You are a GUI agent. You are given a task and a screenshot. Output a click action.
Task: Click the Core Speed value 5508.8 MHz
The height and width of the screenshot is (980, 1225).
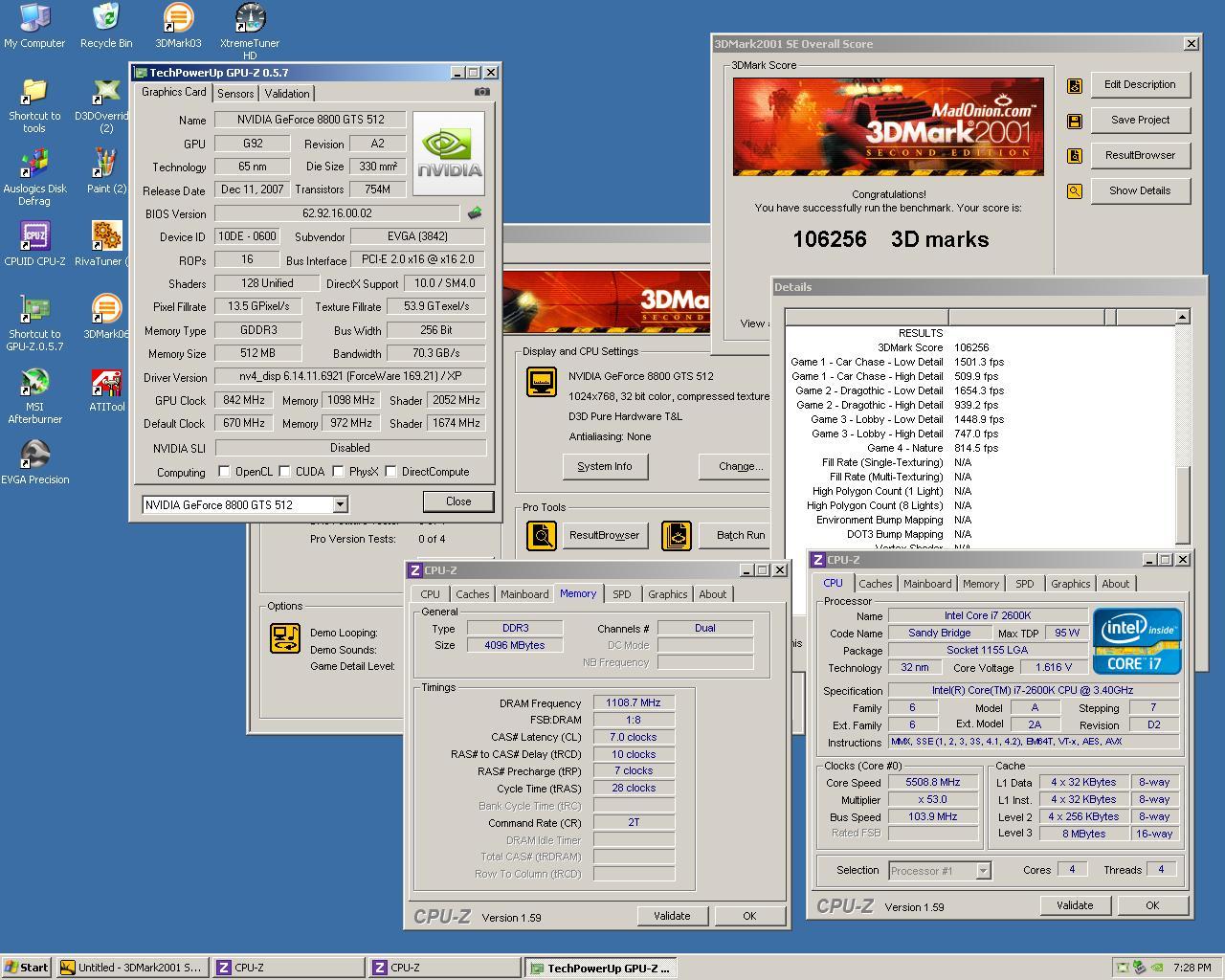tap(932, 782)
